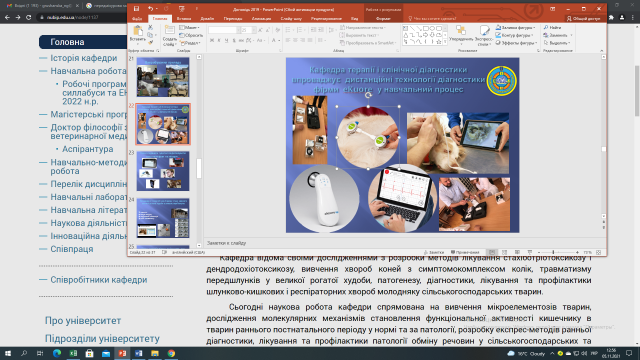Image resolution: width=640 pixels, height=360 pixels.
Task: Click the Undo arrow in quick access toolbar
Action: point(151,9)
